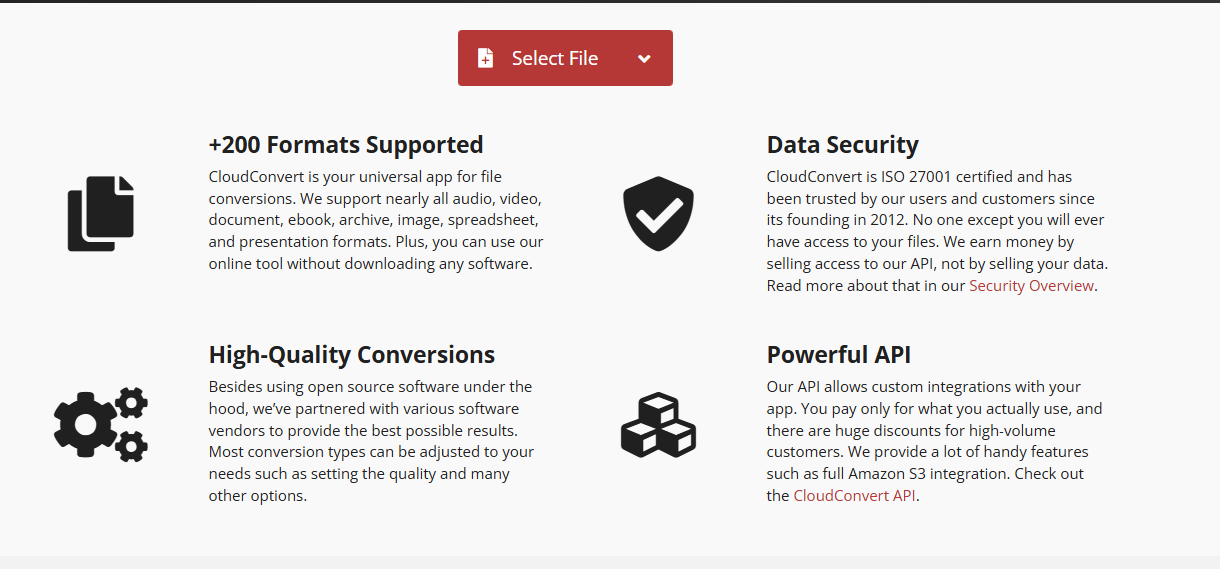Select the High-Quality Conversions heading
Screen dimensions: 1220x569
tap(352, 355)
